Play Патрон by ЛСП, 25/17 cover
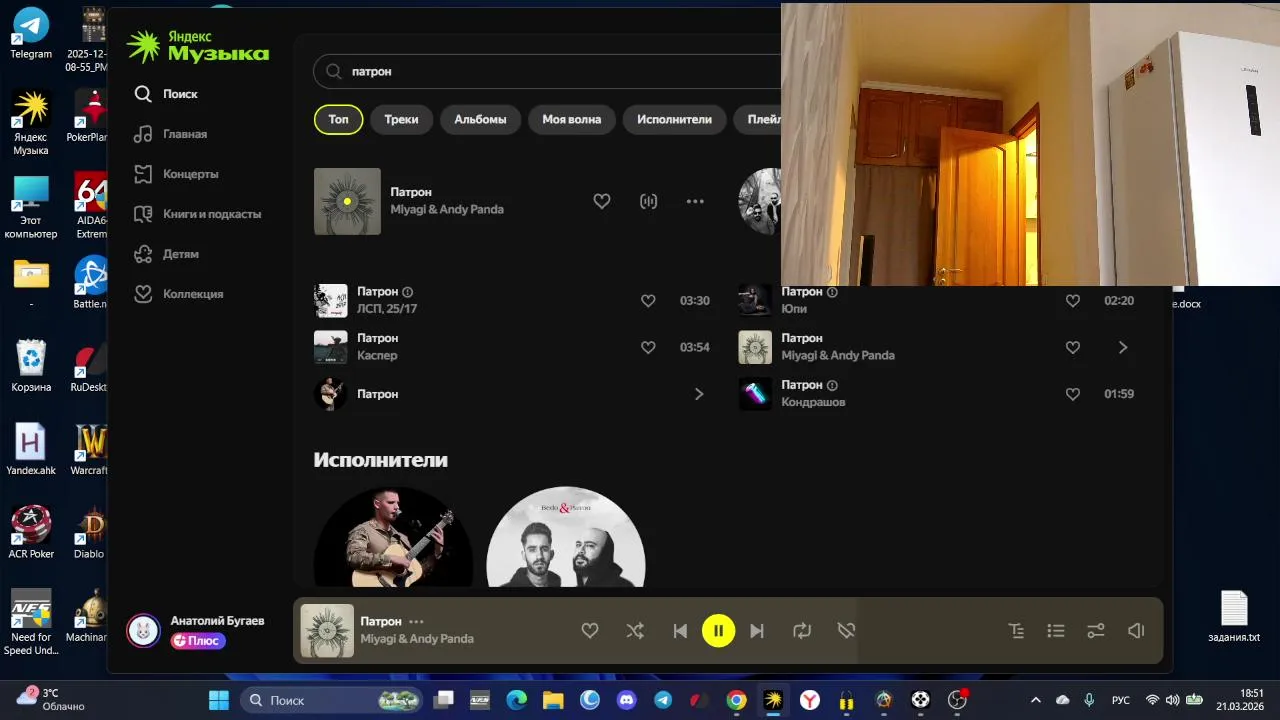This screenshot has height=720, width=1280. 331,301
